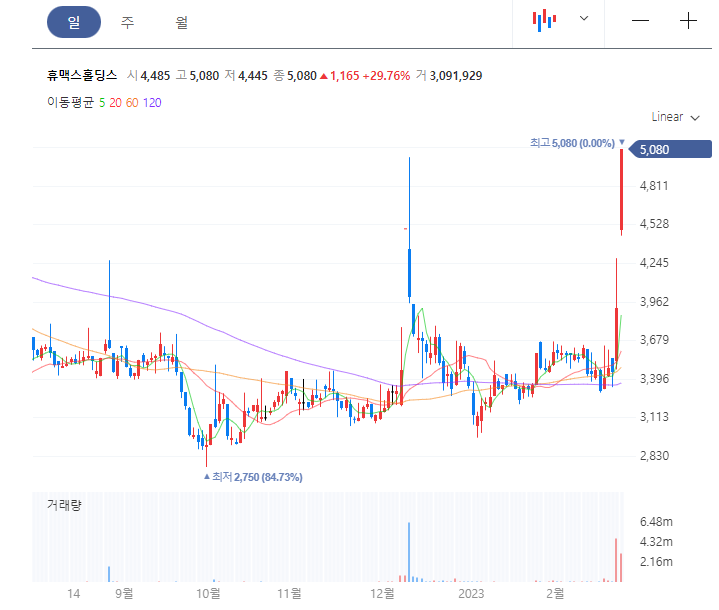The width and height of the screenshot is (719, 610).
Task: Click the 4.32m volume axis label
Action: [x=656, y=542]
